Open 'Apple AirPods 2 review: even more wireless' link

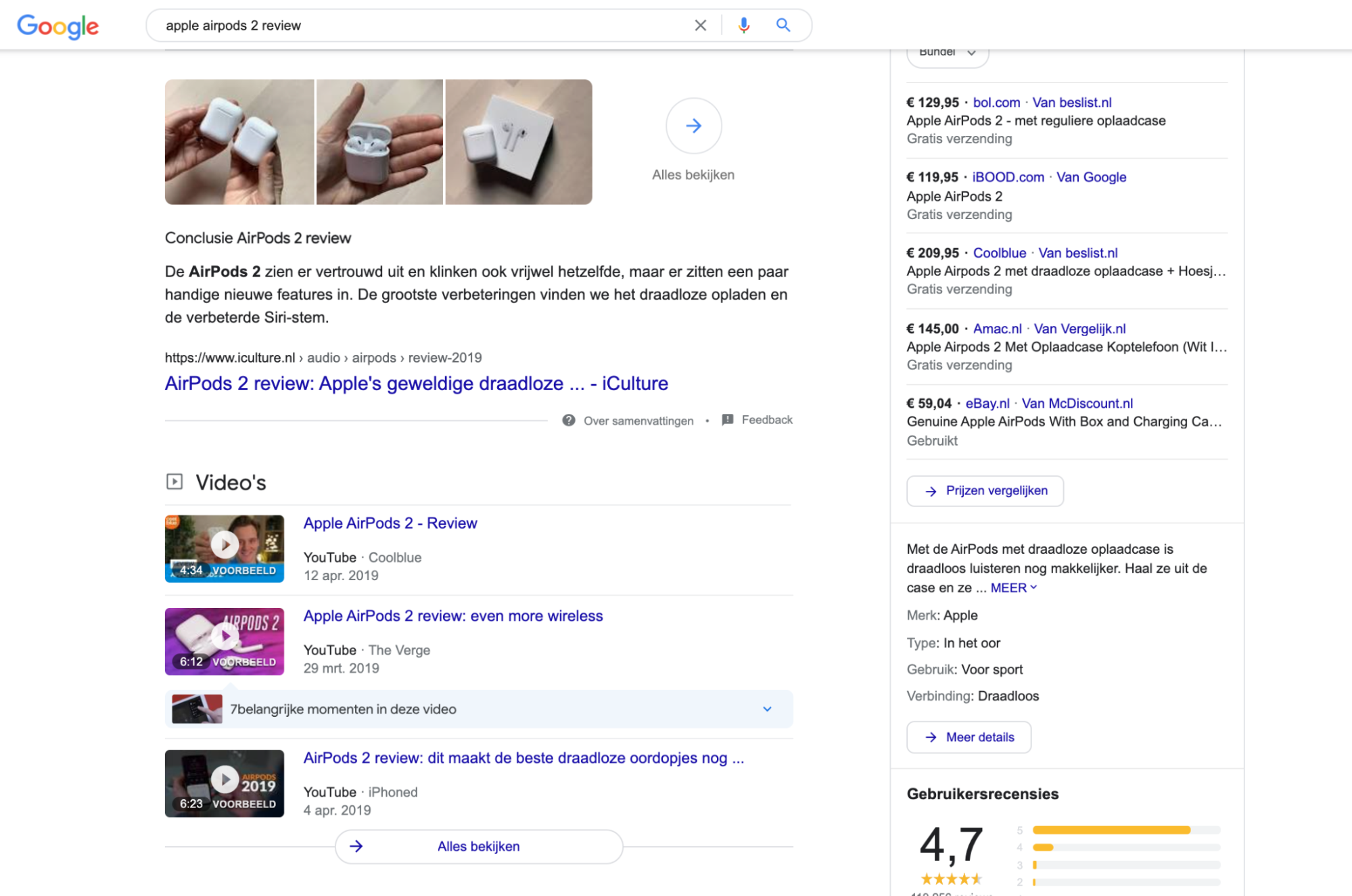[453, 616]
